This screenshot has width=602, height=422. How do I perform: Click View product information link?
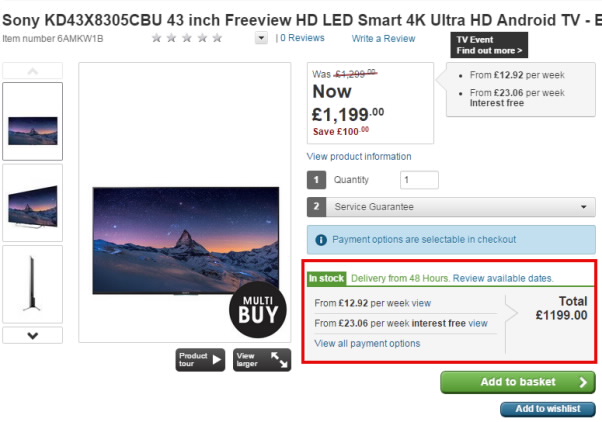359,157
